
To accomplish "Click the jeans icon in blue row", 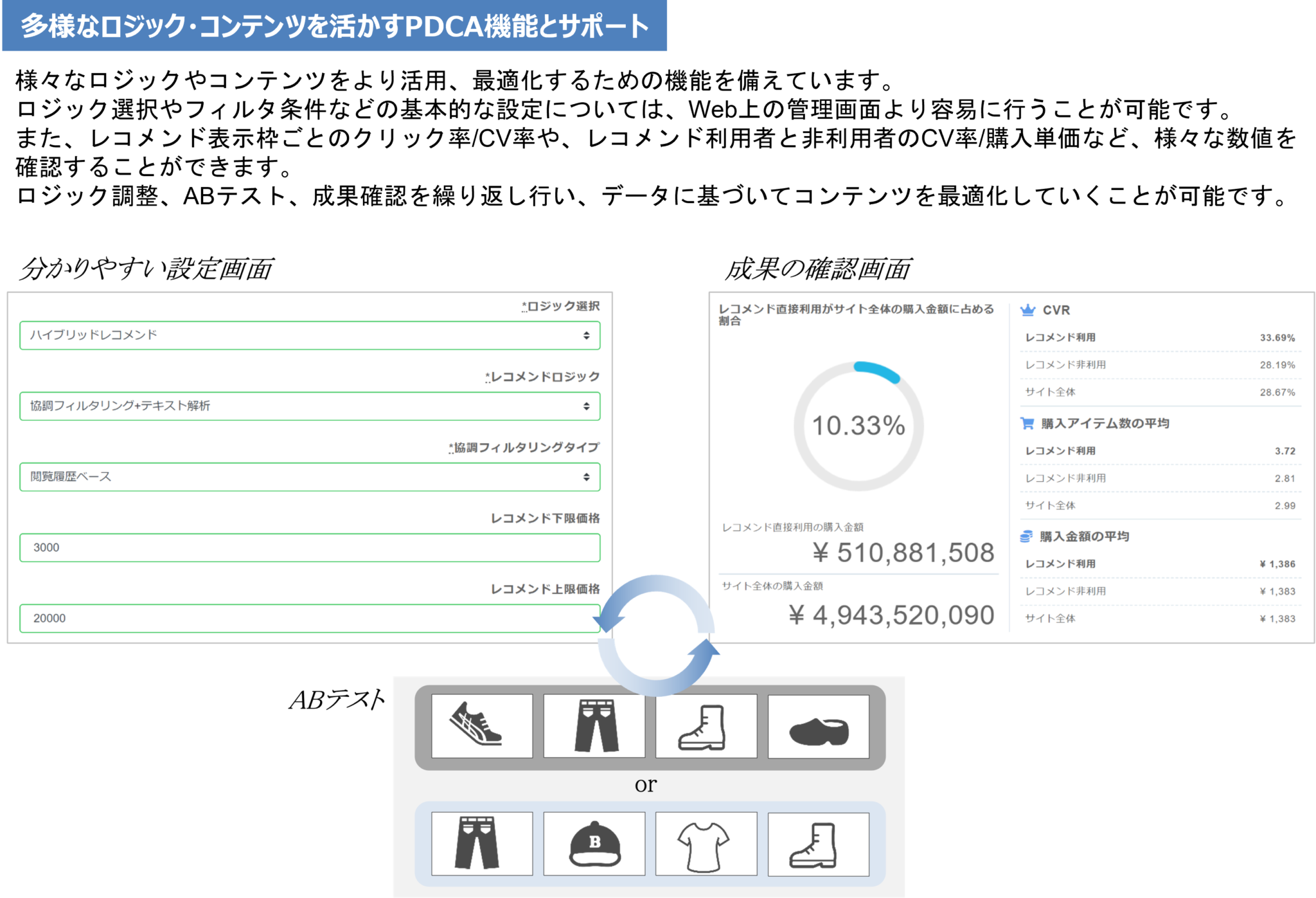I will [481, 843].
